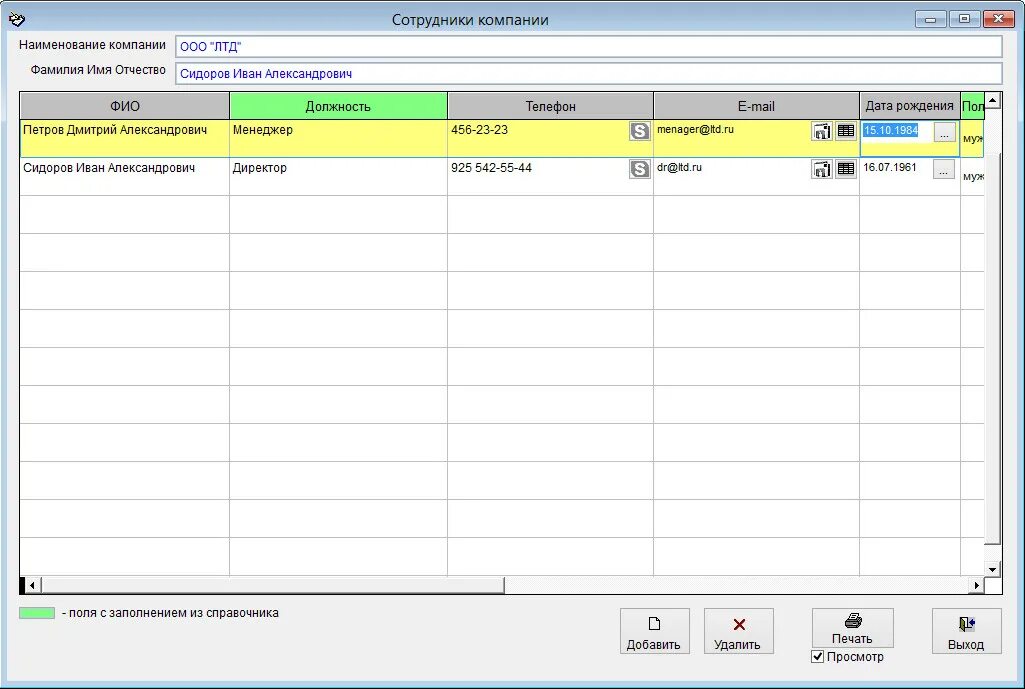This screenshot has height=689, width=1025.
Task: Open date picker for 16.07.1961
Action: tap(944, 169)
